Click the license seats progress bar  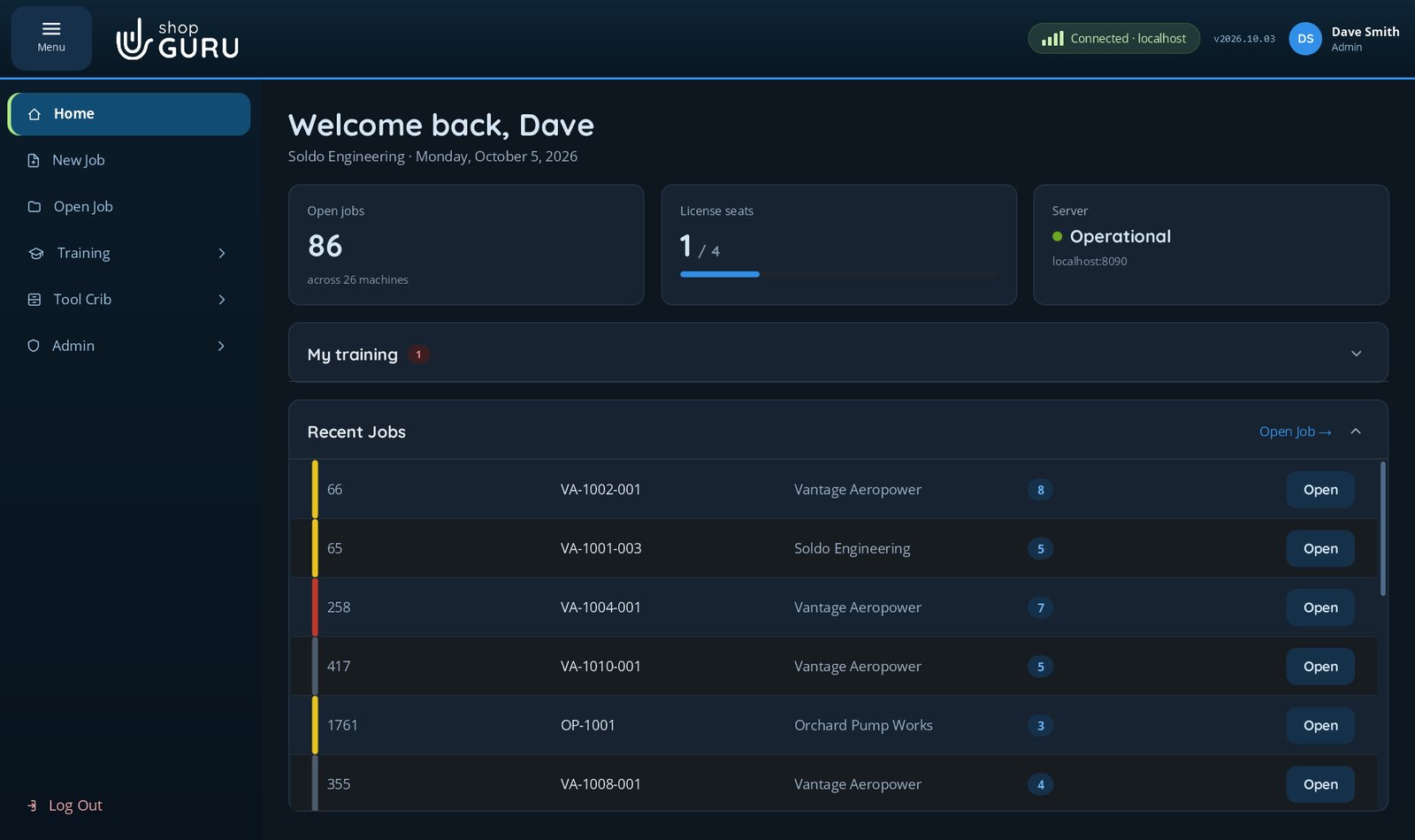(838, 274)
